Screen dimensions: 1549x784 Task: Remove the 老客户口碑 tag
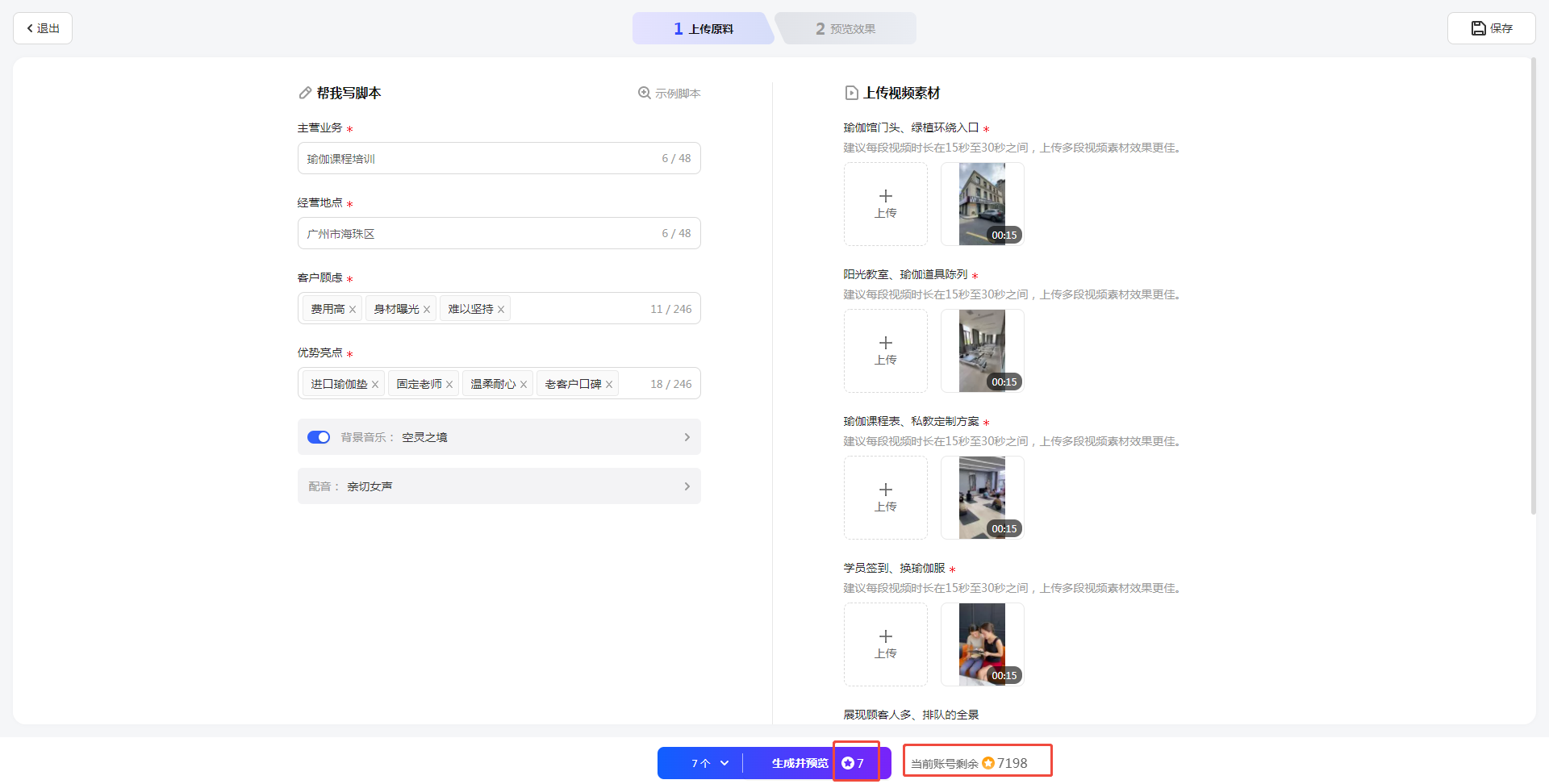coord(609,385)
